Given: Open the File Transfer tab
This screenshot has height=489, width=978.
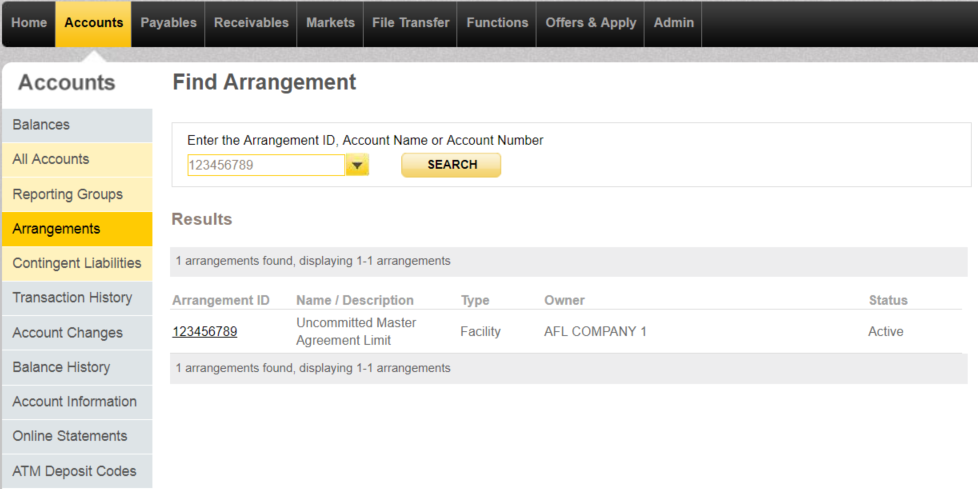Looking at the screenshot, I should [x=410, y=23].
